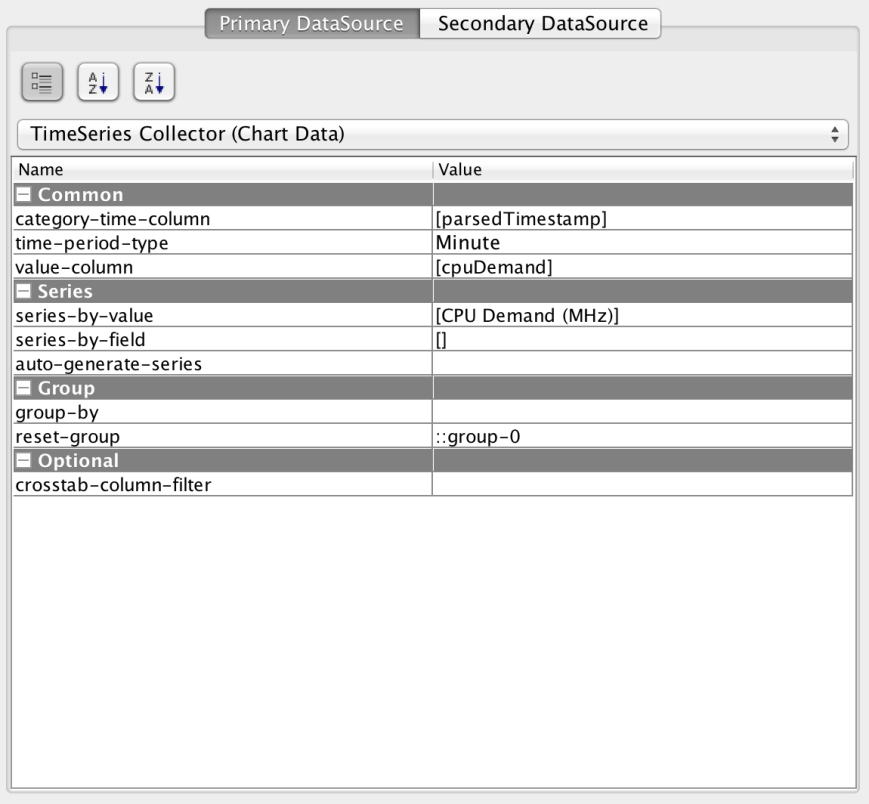The width and height of the screenshot is (869, 804).
Task: Sort properties descending Z to A
Action: [153, 82]
